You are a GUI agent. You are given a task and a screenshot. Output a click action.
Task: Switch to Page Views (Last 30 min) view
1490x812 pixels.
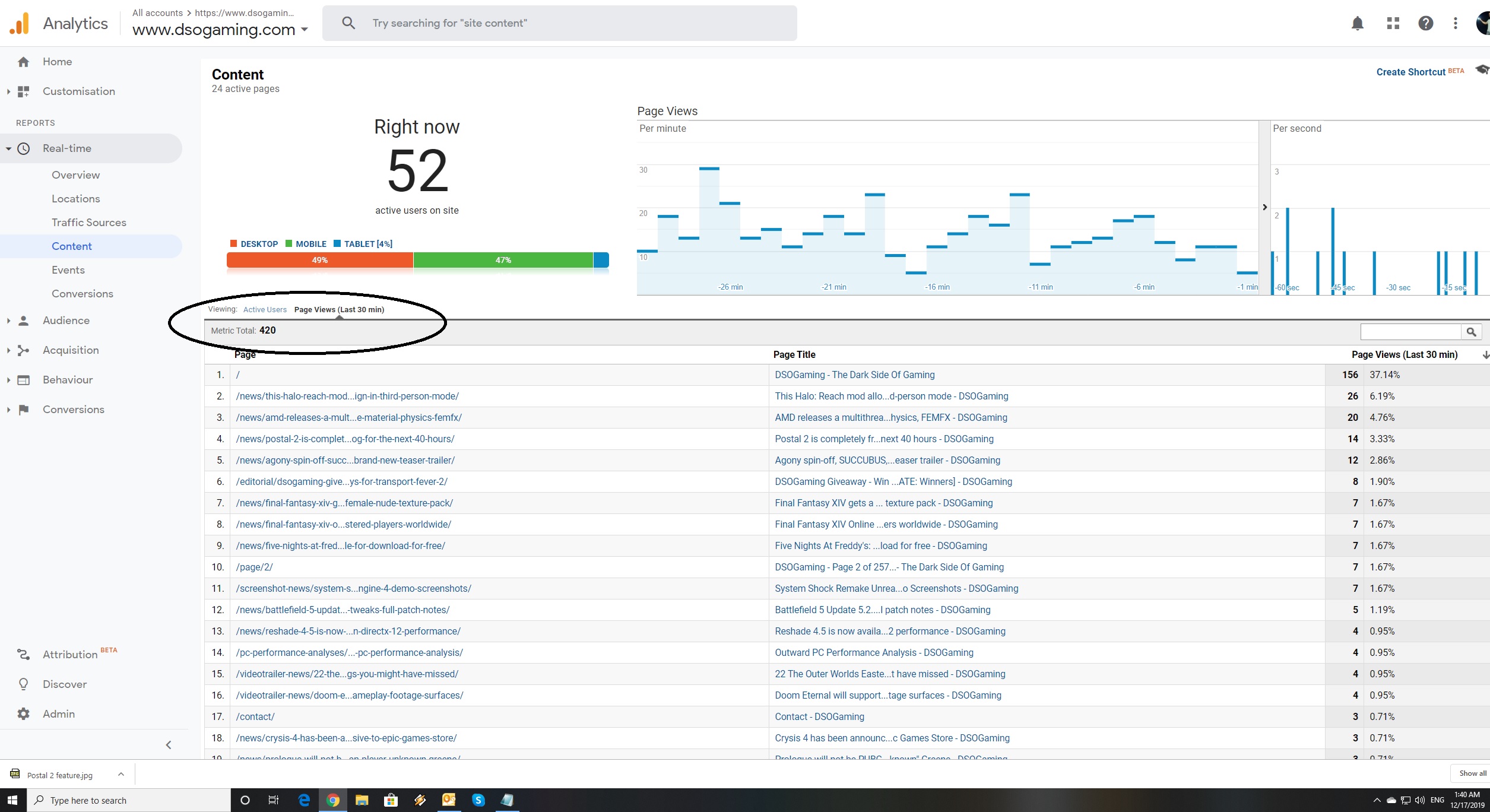pyautogui.click(x=339, y=309)
